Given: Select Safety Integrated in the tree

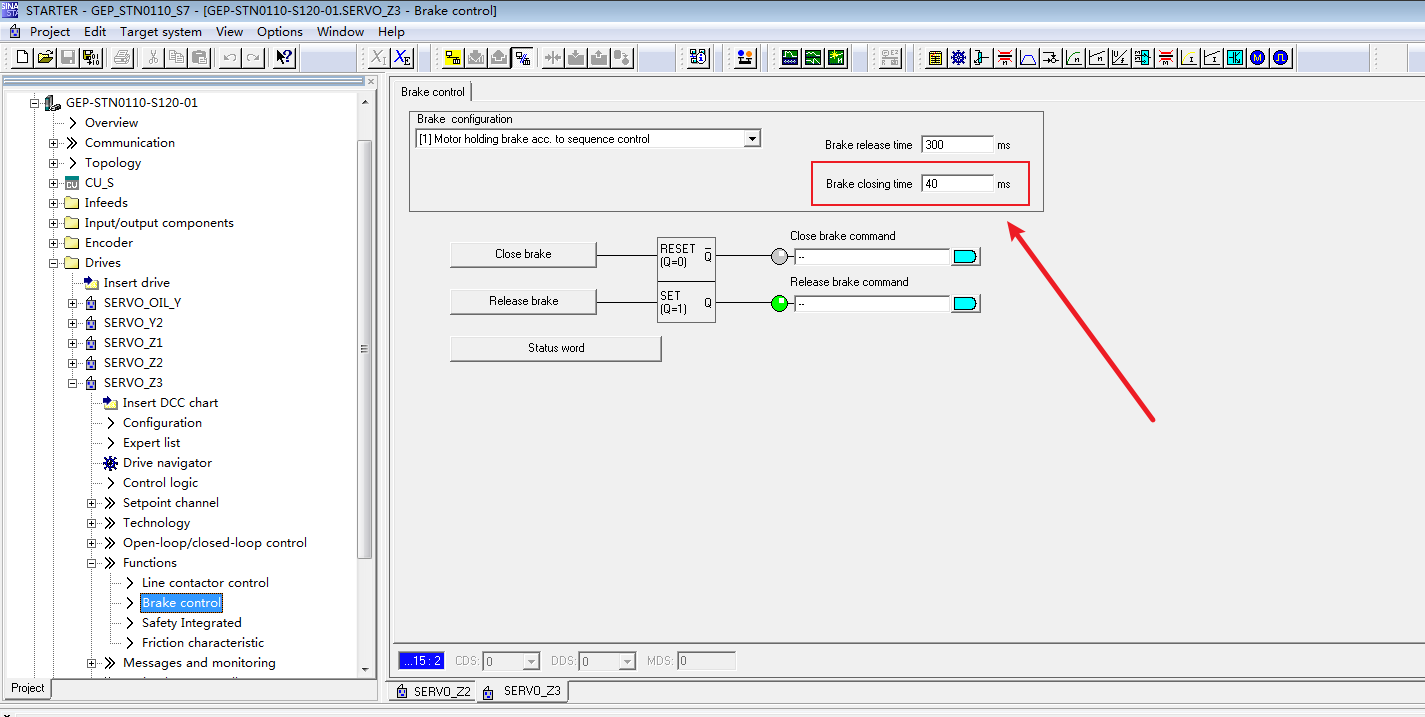Looking at the screenshot, I should point(191,623).
